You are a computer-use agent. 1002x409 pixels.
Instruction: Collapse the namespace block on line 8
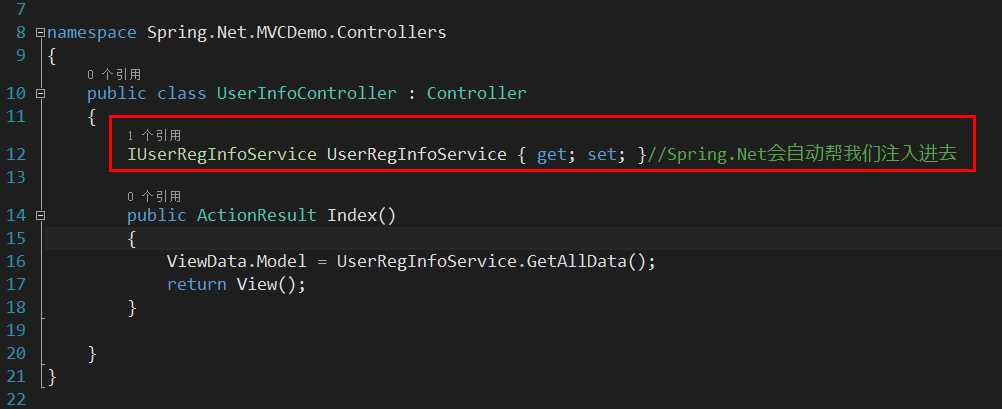pos(41,32)
